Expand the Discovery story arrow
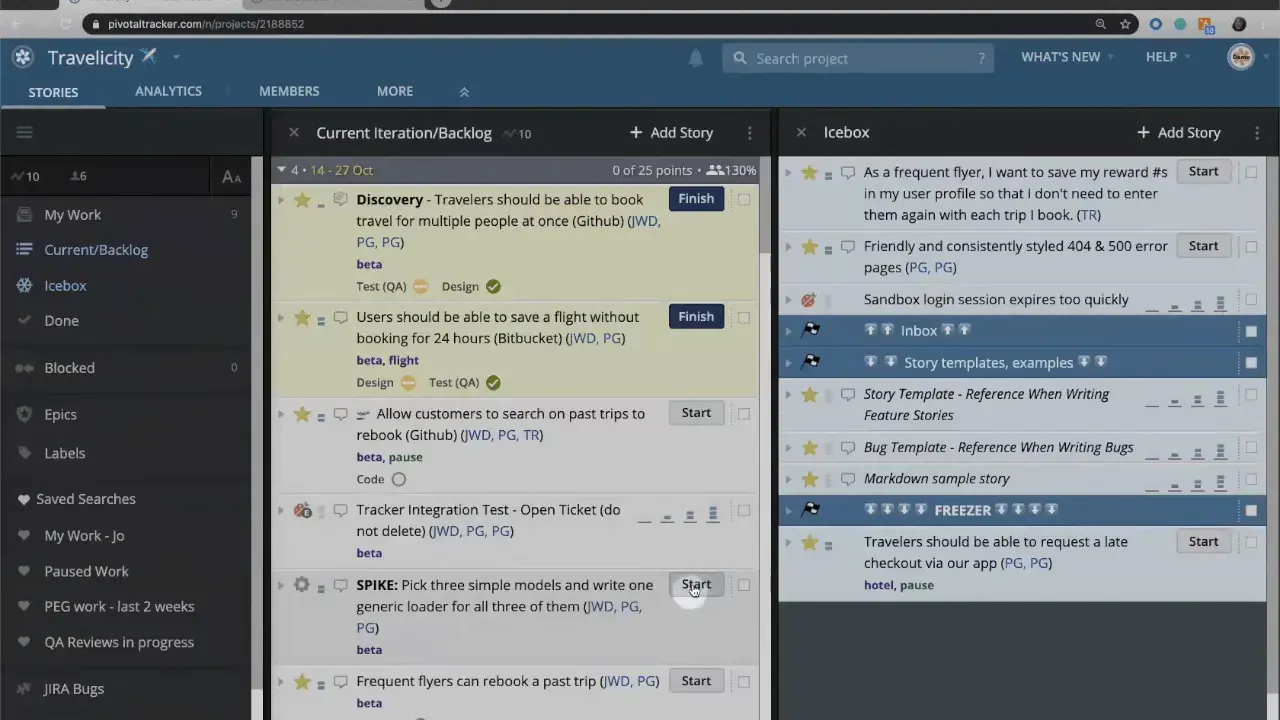This screenshot has height=720, width=1280. pos(281,200)
